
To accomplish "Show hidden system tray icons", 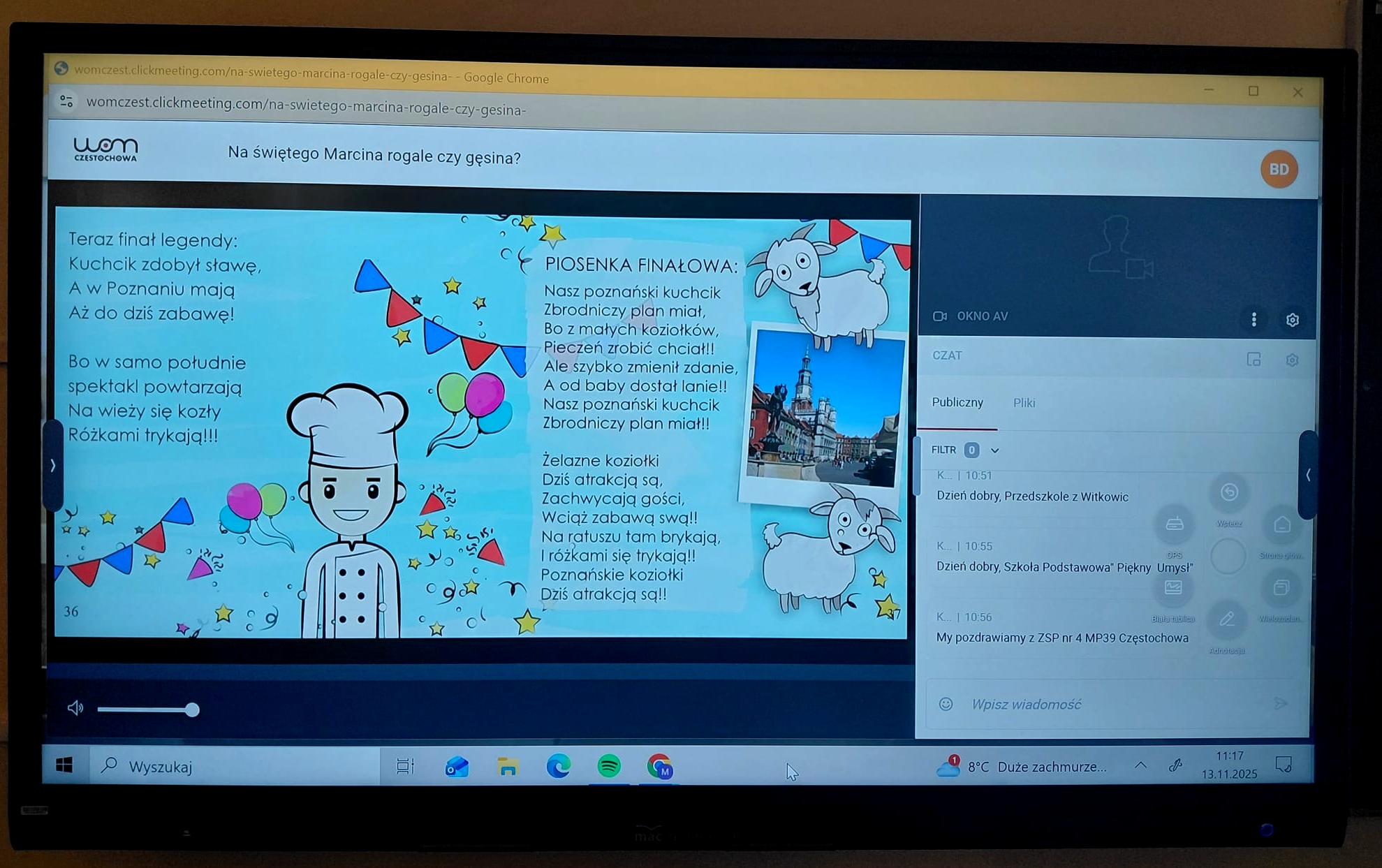I will pyautogui.click(x=1140, y=765).
